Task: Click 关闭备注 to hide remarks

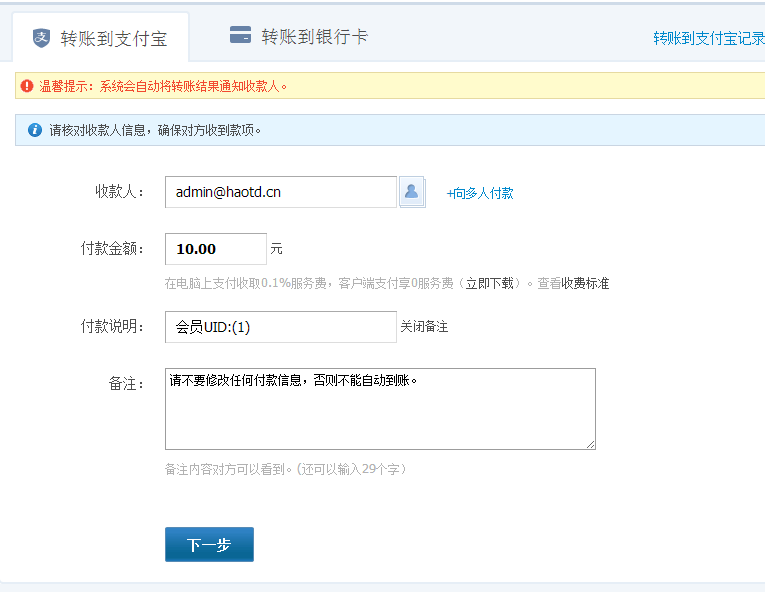Action: point(424,326)
